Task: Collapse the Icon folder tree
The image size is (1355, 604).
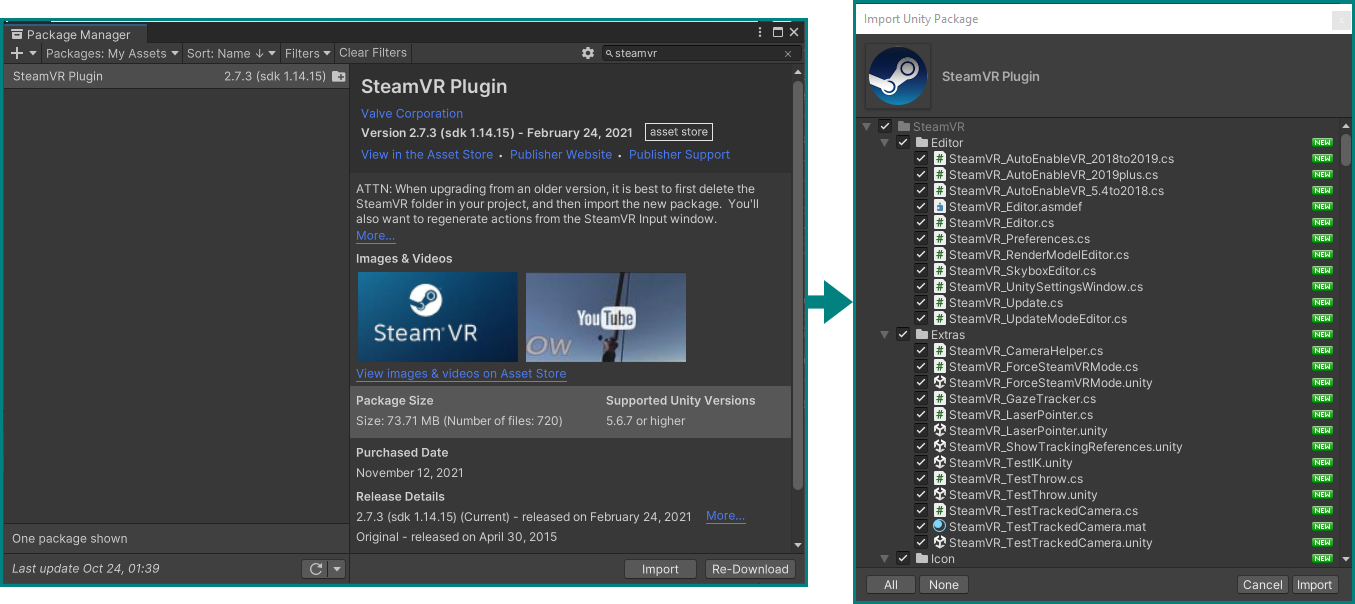Action: click(885, 559)
